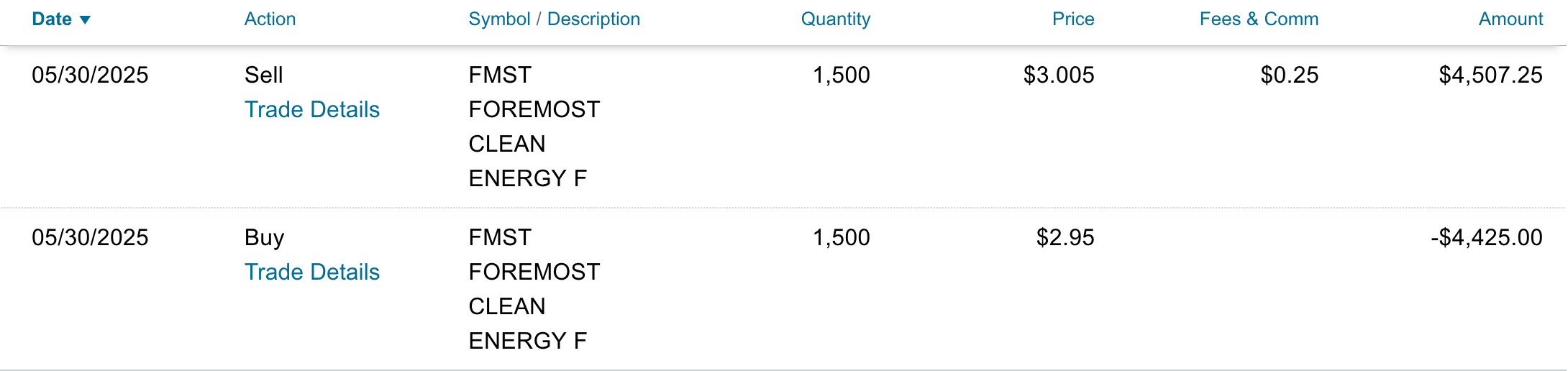
Task: Click the Sell row date 05/30/2025
Action: pyautogui.click(x=90, y=75)
